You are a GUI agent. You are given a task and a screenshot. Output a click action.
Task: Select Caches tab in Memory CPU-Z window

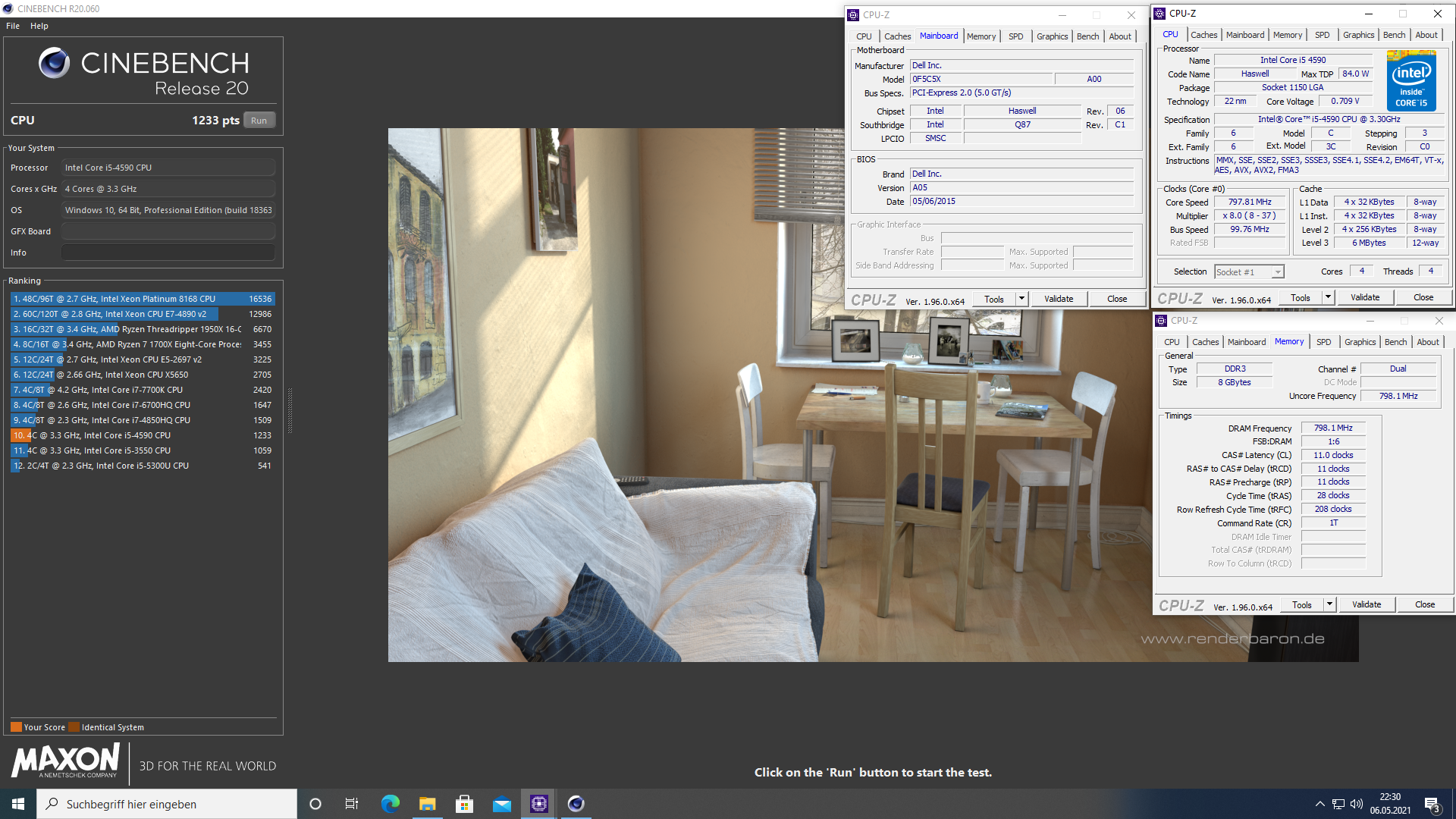click(1205, 342)
